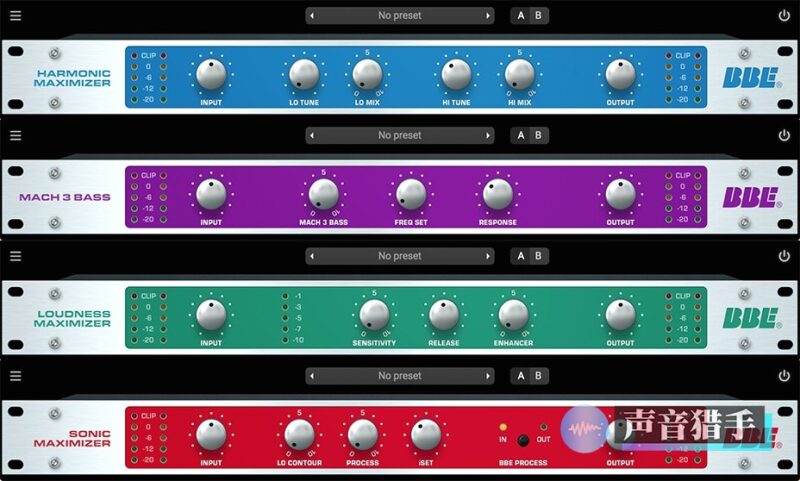Open the Harmonic Maximizer preset dropdown
The height and width of the screenshot is (481, 800).
coord(399,15)
